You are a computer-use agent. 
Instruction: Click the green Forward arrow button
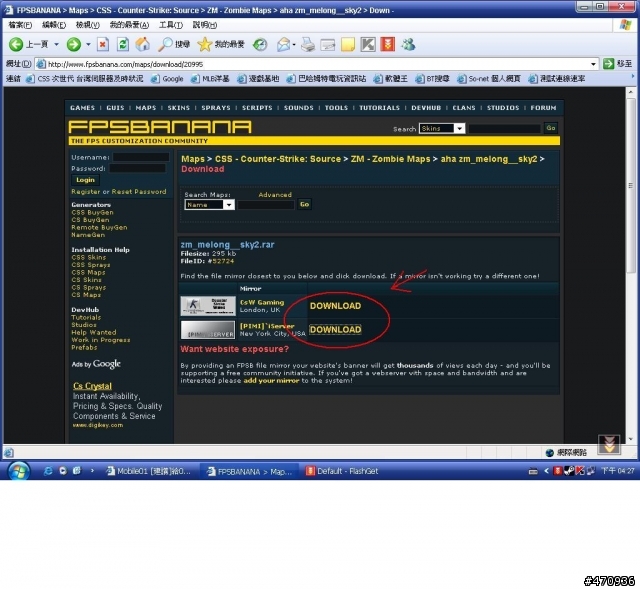(74, 44)
